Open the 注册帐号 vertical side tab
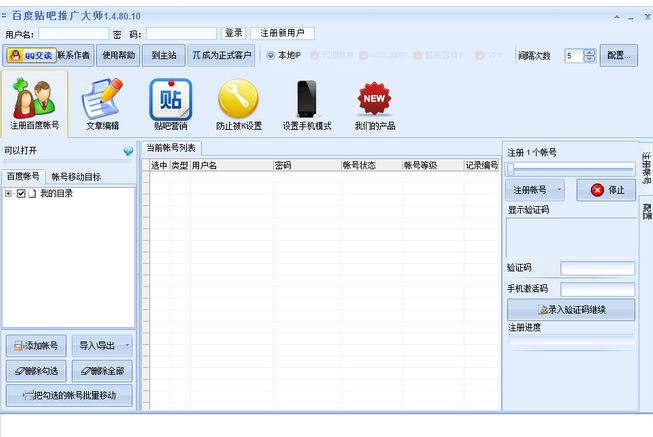Screen dimensions: 653x437 pos(646,168)
